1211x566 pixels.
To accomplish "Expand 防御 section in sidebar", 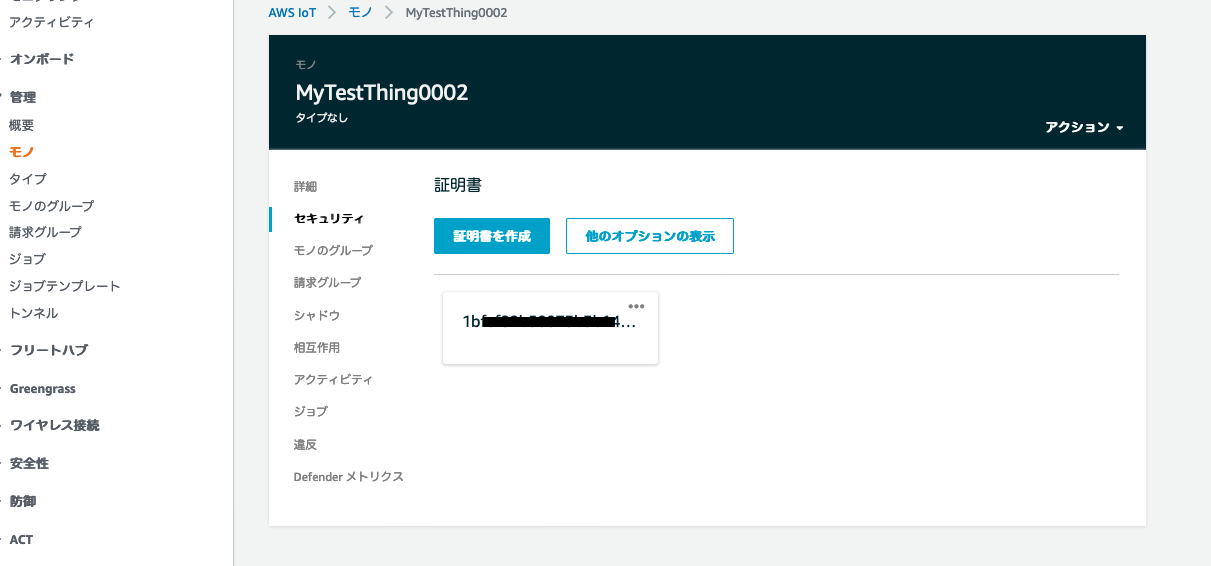I will [23, 501].
